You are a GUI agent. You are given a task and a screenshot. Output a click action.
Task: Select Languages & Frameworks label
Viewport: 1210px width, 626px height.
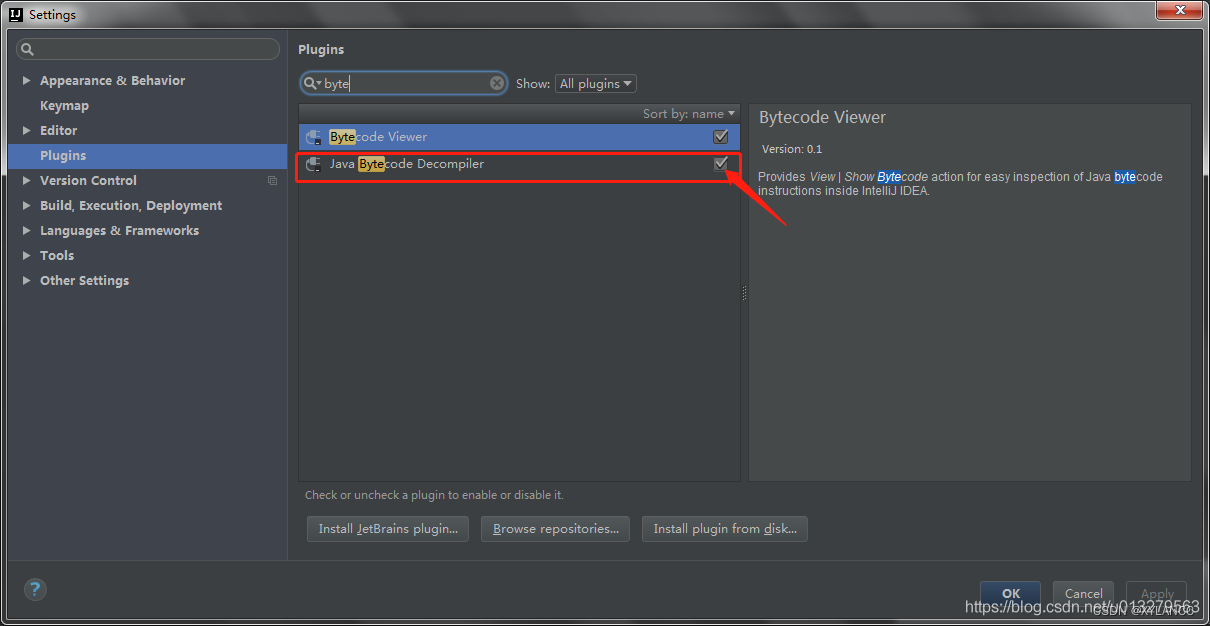119,231
